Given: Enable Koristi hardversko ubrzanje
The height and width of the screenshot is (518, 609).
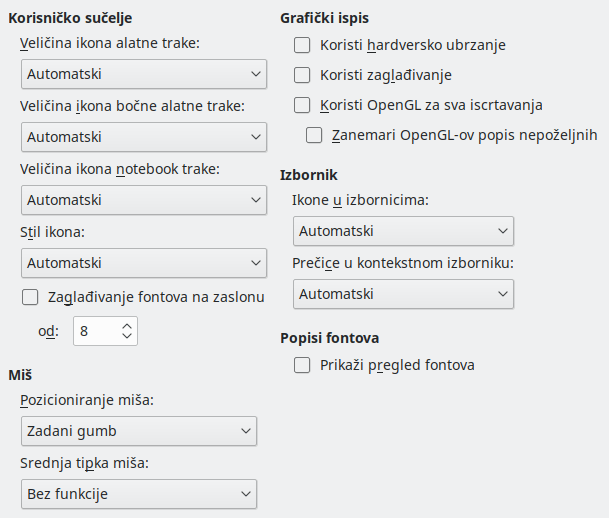Looking at the screenshot, I should [x=302, y=45].
